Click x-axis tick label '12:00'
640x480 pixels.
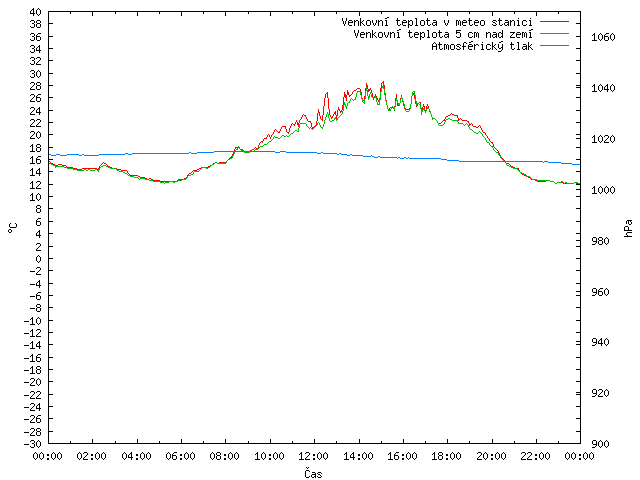pyautogui.click(x=314, y=456)
